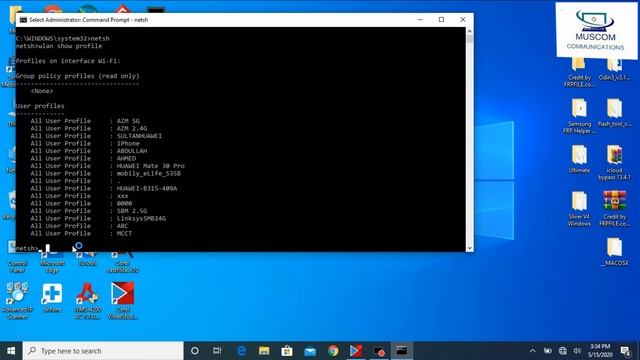
Task: Click the Command Prompt window title text
Action: pyautogui.click(x=89, y=20)
